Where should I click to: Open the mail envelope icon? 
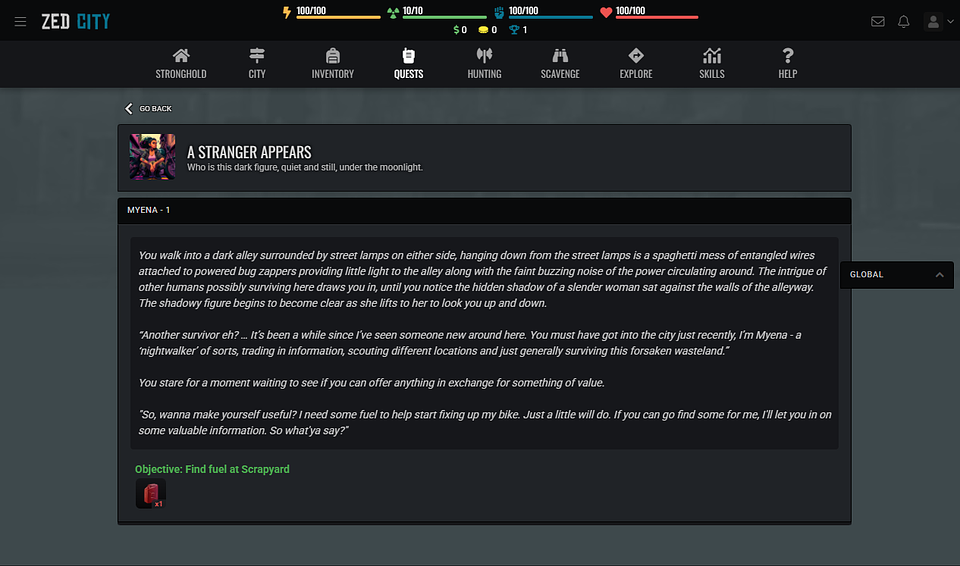878,21
